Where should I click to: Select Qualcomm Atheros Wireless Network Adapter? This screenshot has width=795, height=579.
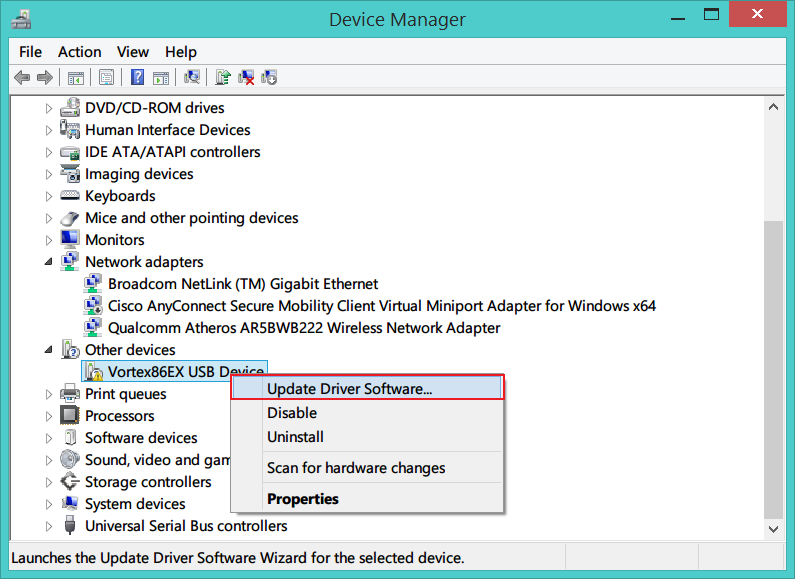[304, 328]
